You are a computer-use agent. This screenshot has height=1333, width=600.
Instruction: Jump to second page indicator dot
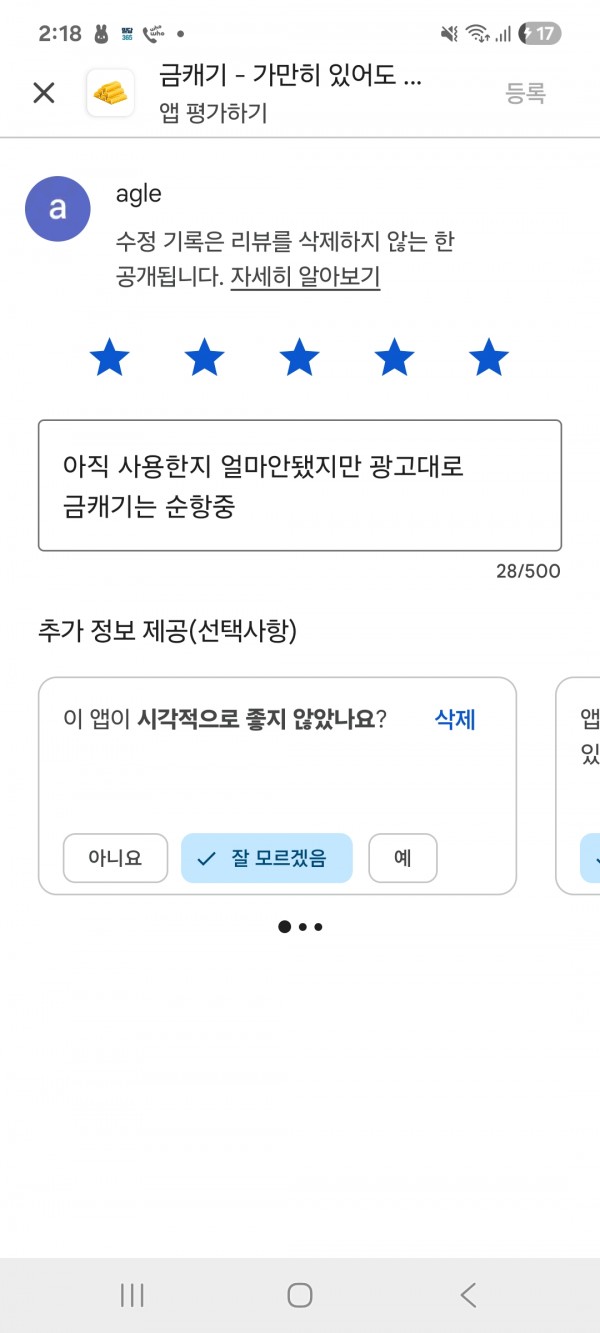(x=302, y=927)
